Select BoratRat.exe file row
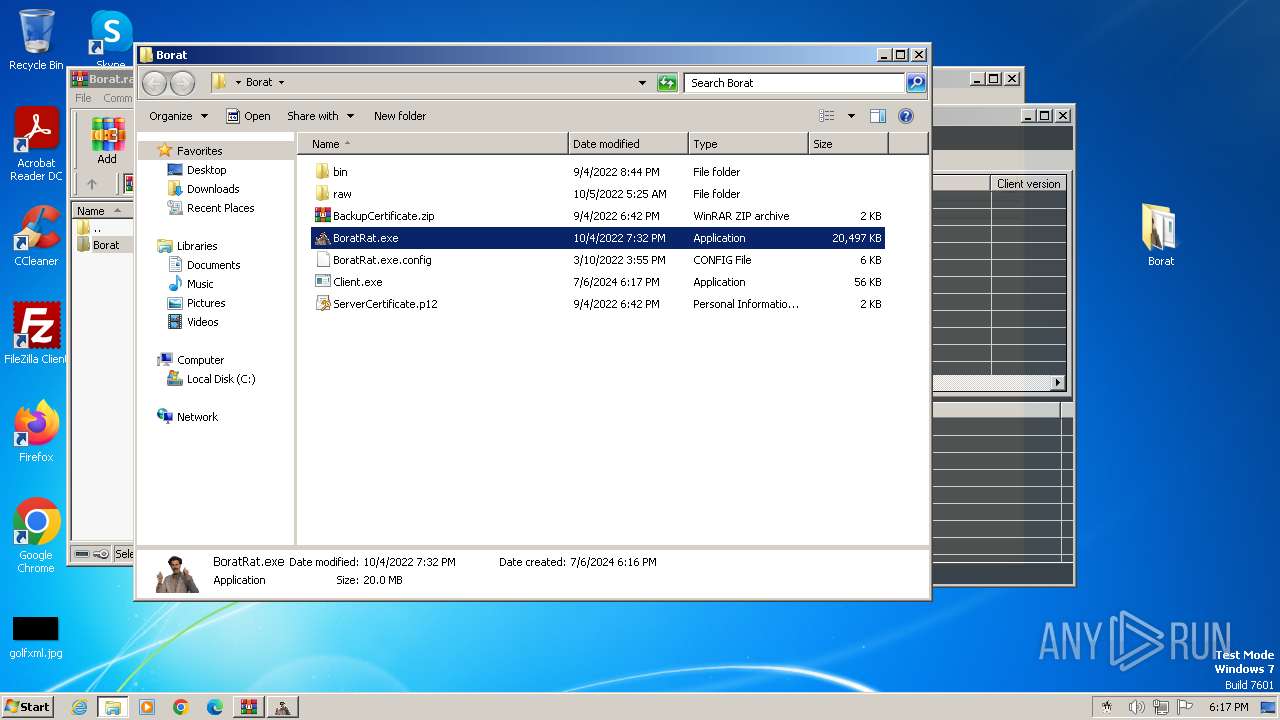This screenshot has height=720, width=1280. coord(597,238)
